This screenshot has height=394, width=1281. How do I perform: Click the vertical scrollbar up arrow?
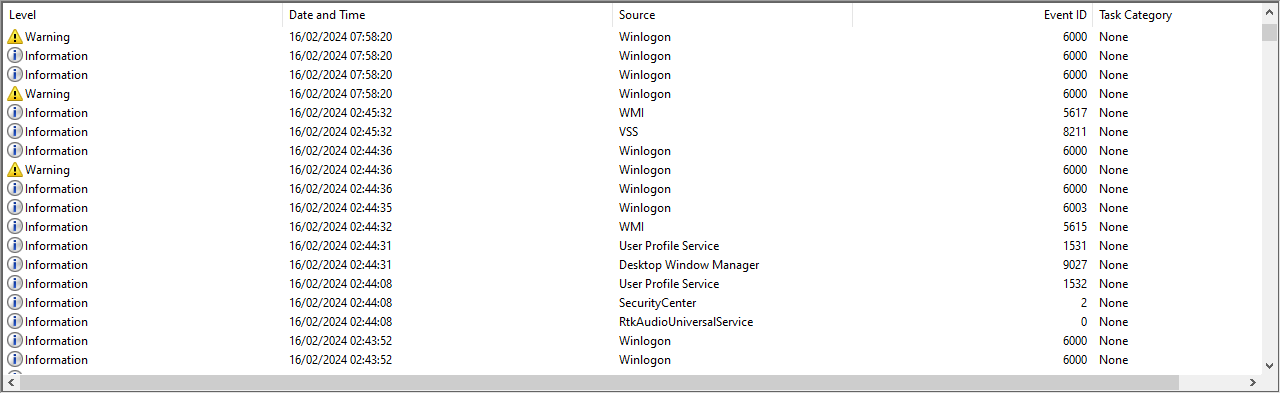click(x=1269, y=13)
